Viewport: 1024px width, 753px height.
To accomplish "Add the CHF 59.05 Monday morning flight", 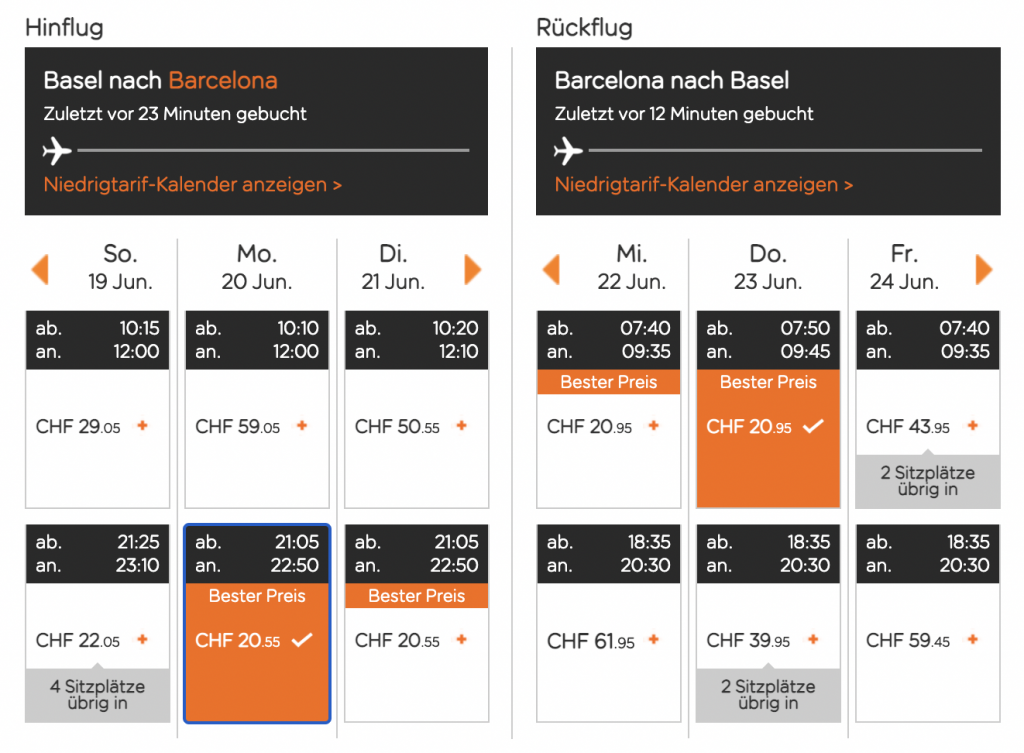I will (x=302, y=426).
